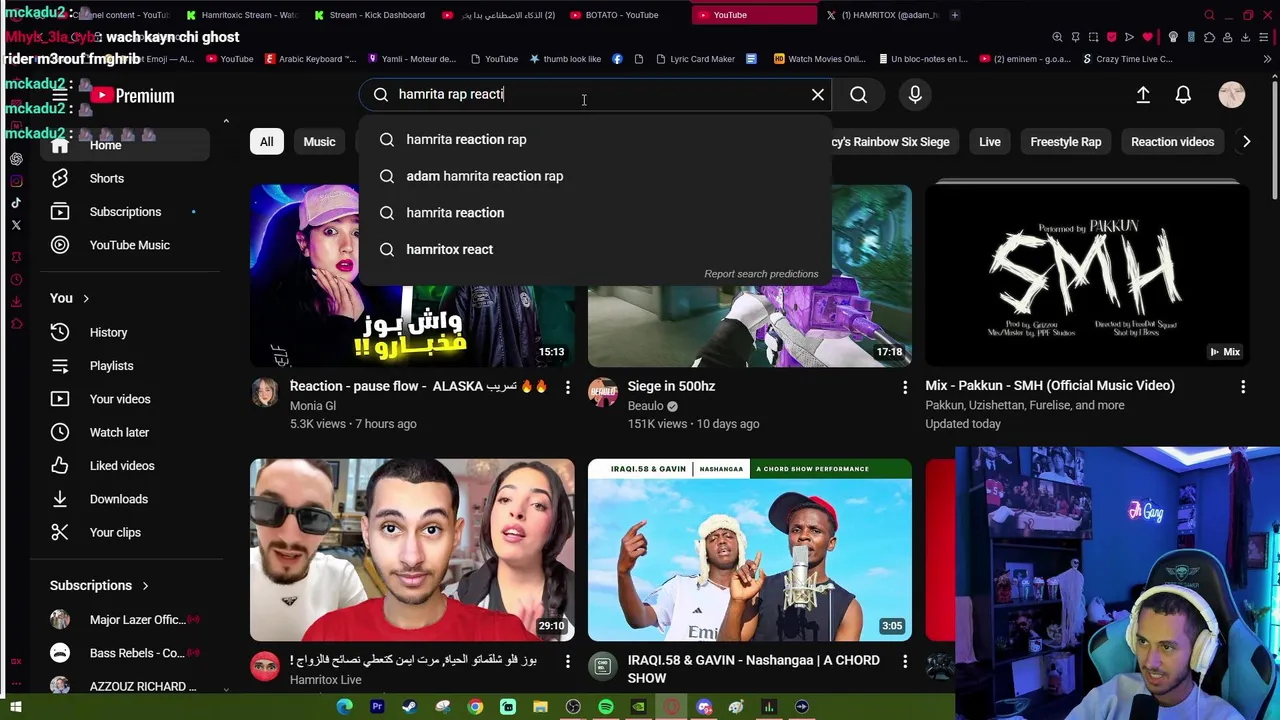1280x720 pixels.
Task: Choose suggestion 'hamrita reaction'
Action: point(595,213)
